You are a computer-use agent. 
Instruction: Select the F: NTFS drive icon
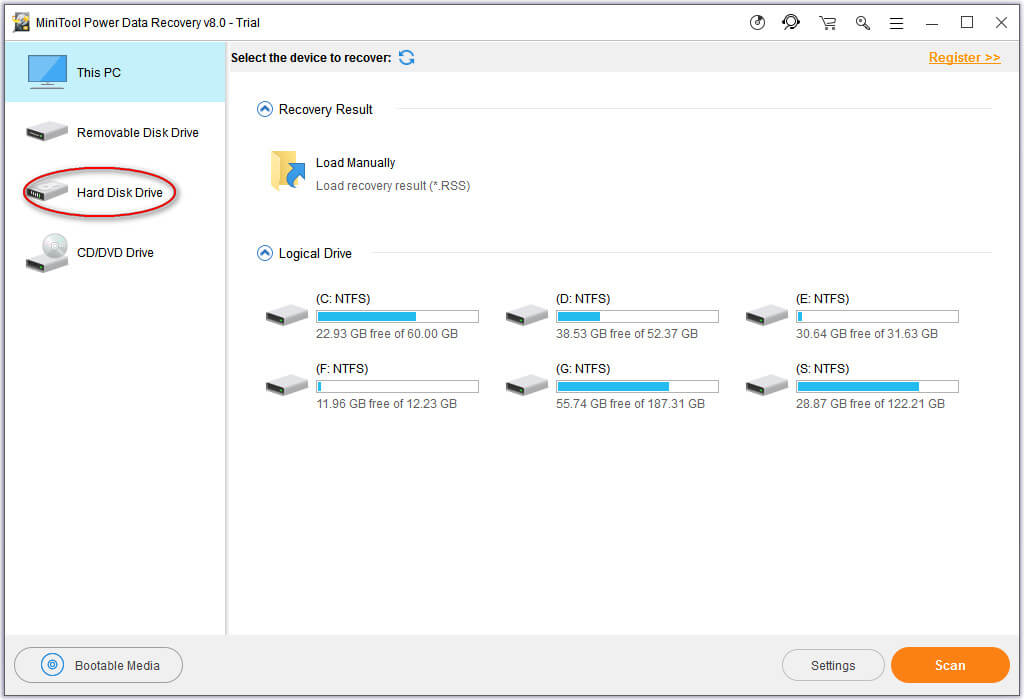(x=287, y=385)
